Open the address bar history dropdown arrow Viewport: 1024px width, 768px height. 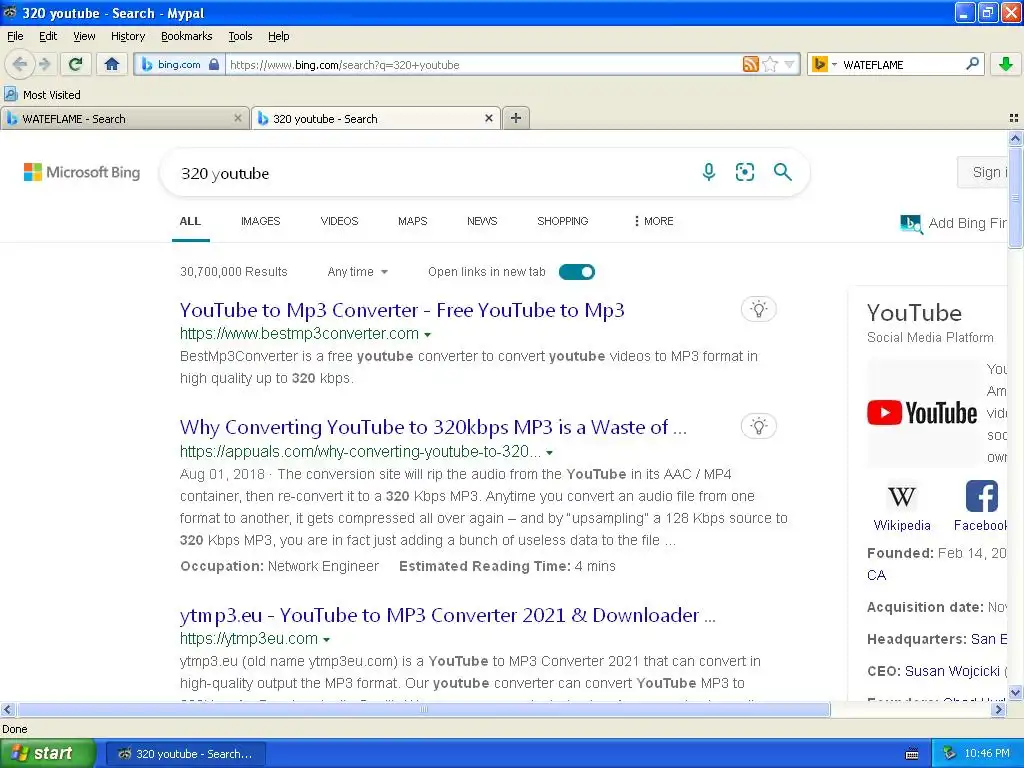[789, 64]
